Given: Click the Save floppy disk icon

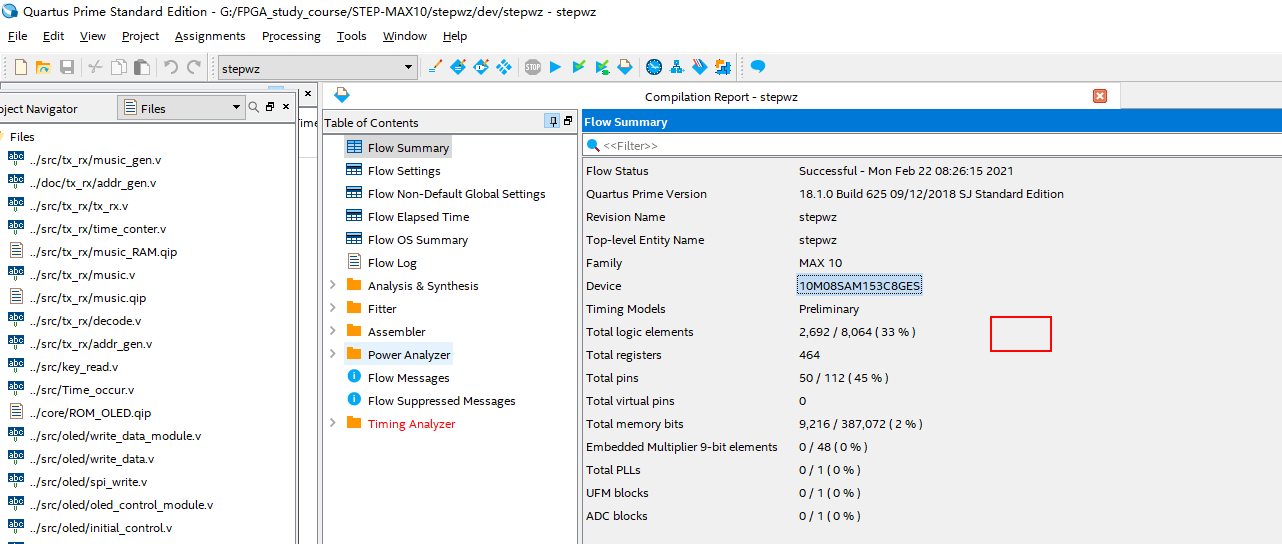Looking at the screenshot, I should click(67, 67).
